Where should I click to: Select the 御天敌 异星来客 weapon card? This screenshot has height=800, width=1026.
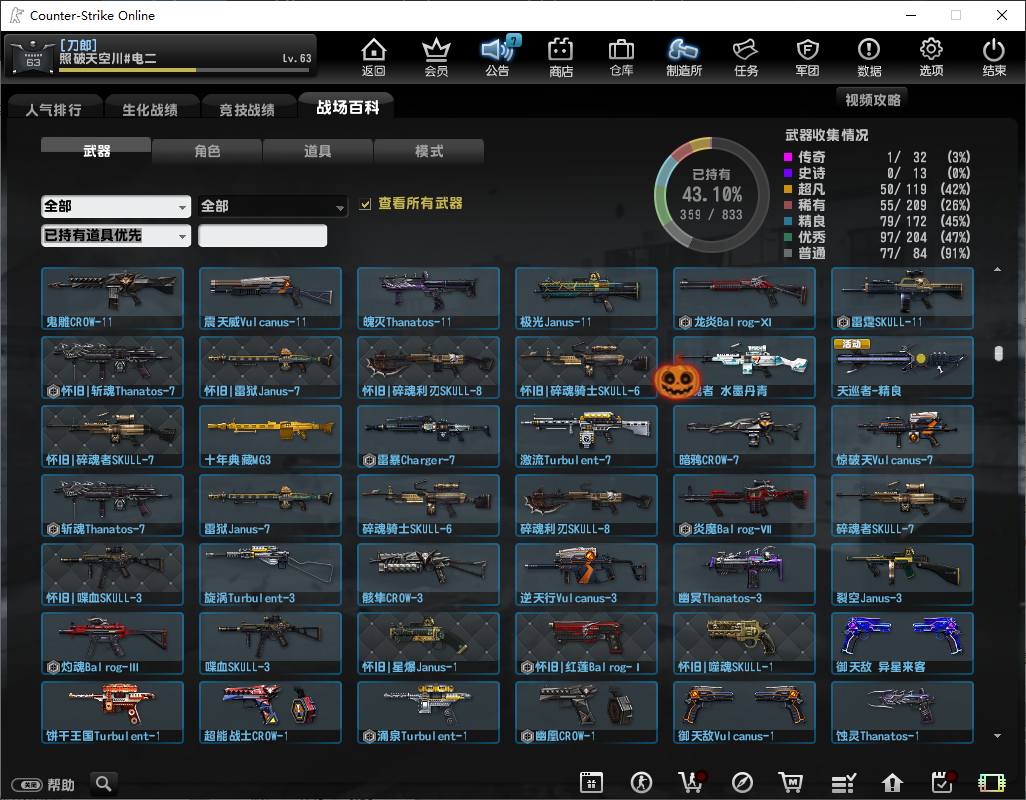pos(902,643)
